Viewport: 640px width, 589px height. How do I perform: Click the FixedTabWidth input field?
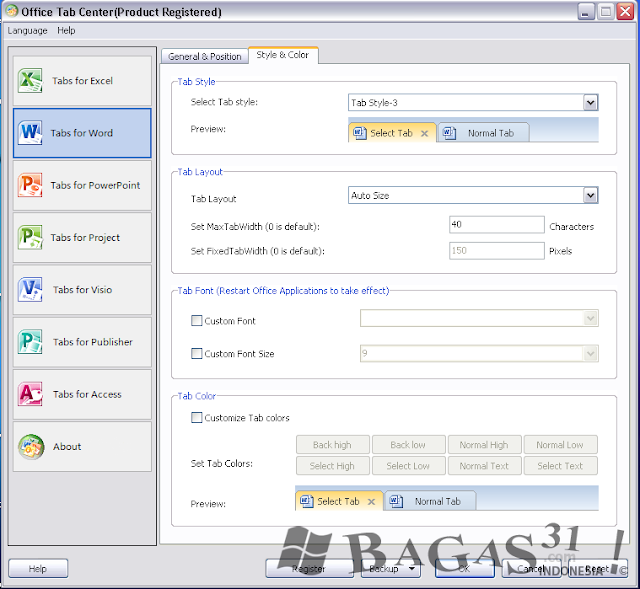pos(497,251)
